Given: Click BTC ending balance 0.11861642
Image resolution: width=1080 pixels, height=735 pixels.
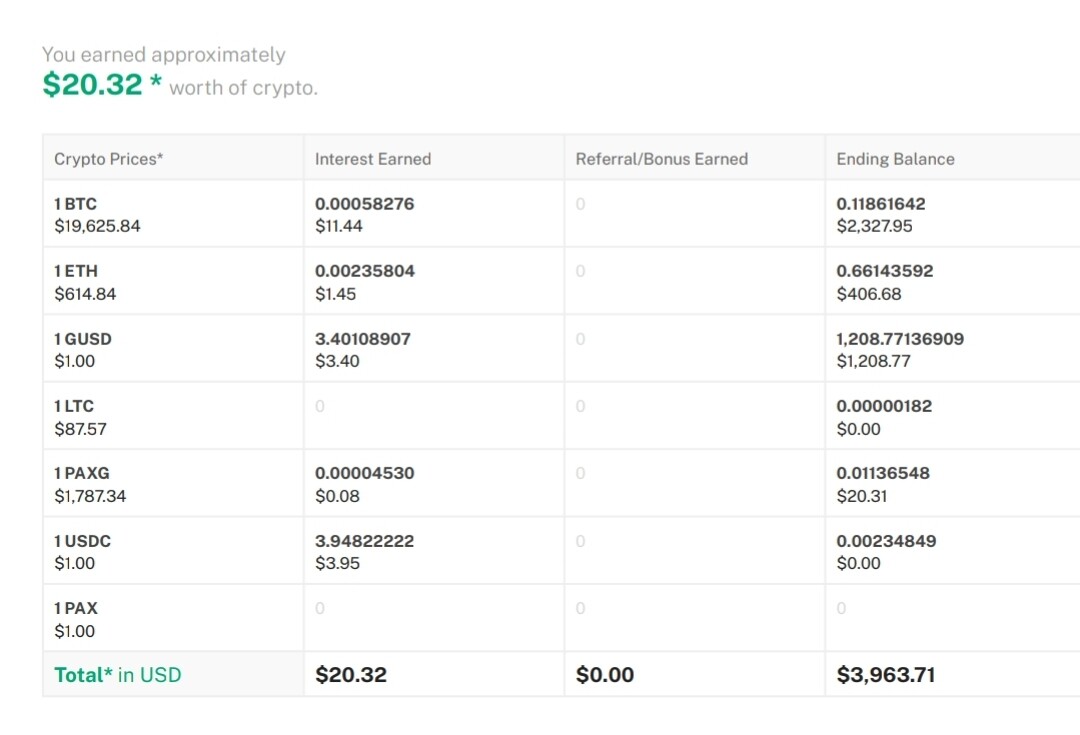Looking at the screenshot, I should click(x=880, y=204).
